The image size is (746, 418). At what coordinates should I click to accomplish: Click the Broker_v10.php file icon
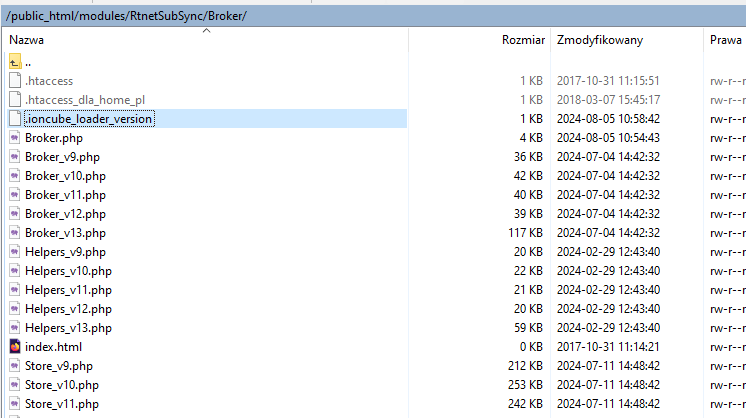pyautogui.click(x=15, y=175)
